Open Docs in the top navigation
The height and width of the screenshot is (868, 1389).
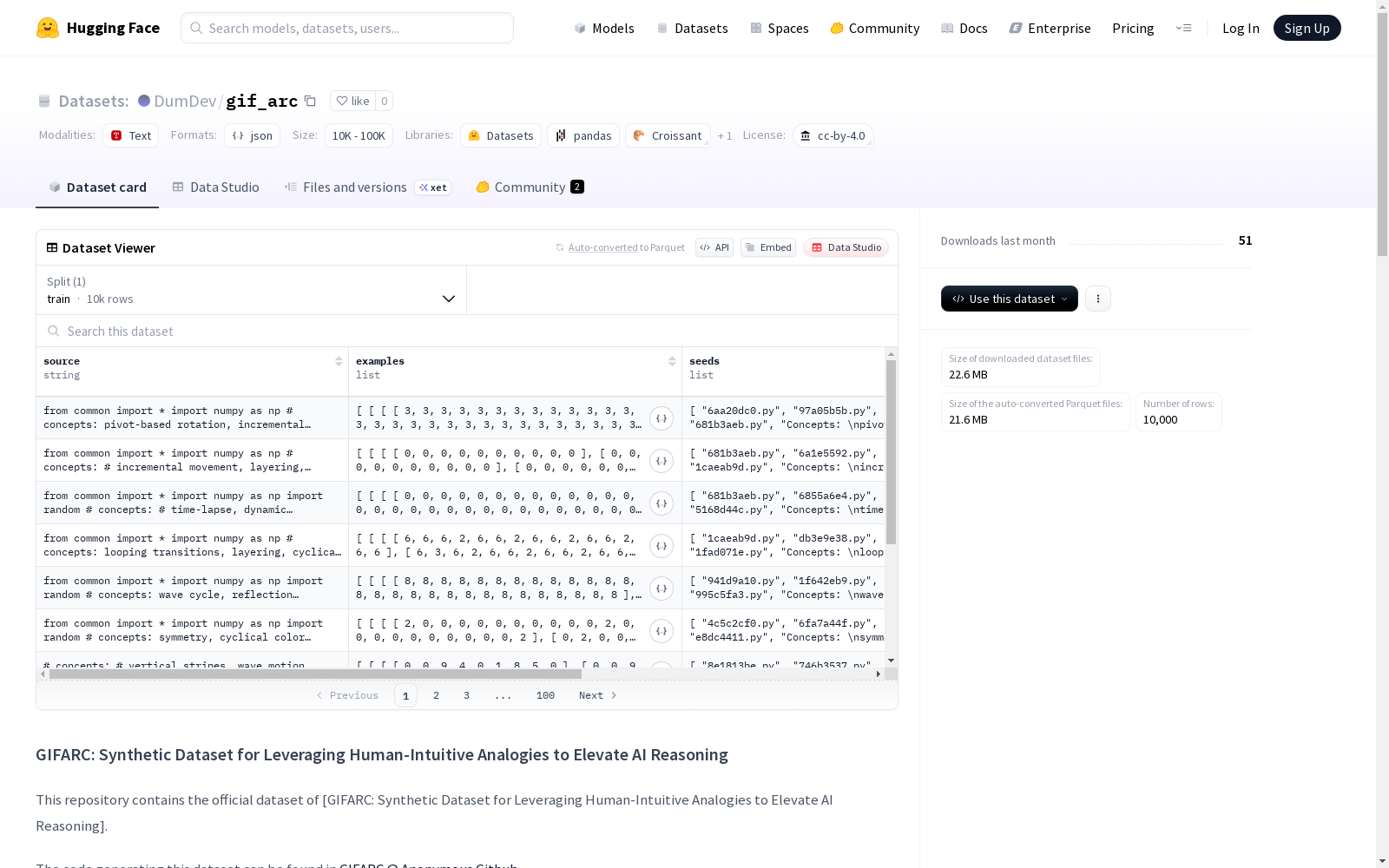(964, 28)
